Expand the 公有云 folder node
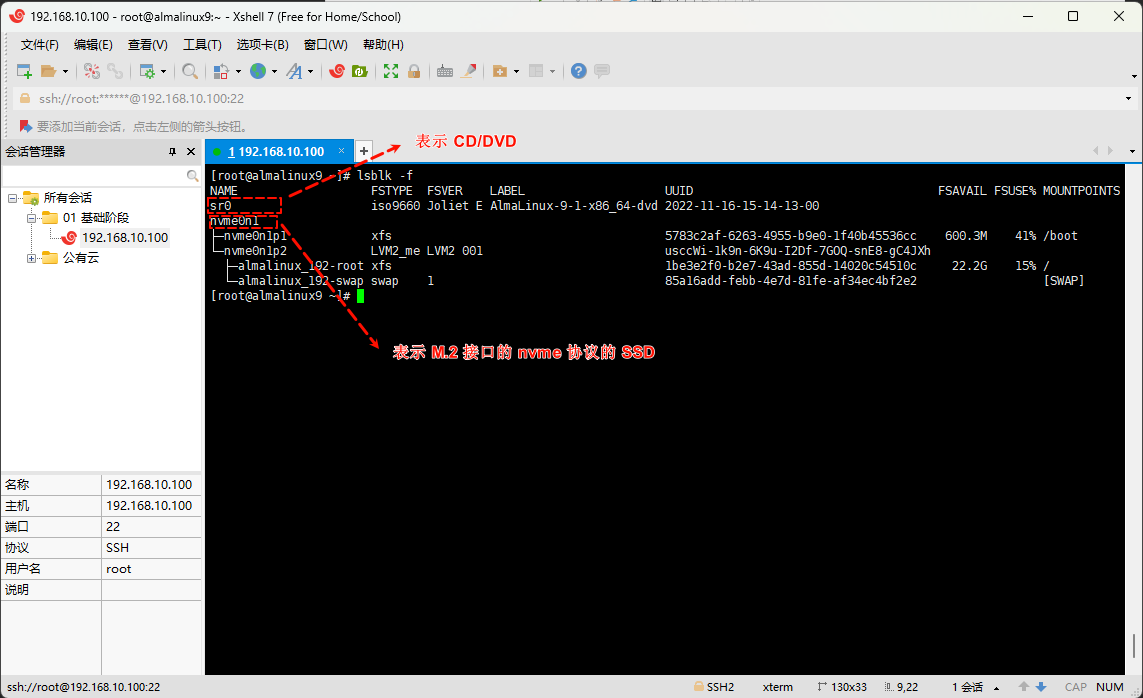The image size is (1143, 698). (x=32, y=258)
